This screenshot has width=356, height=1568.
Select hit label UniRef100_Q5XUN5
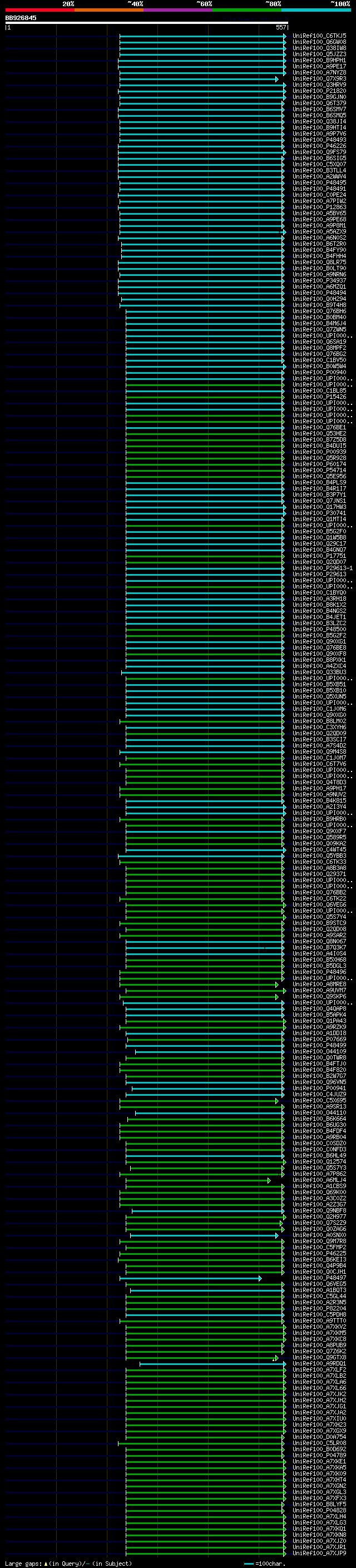[x=319, y=696]
